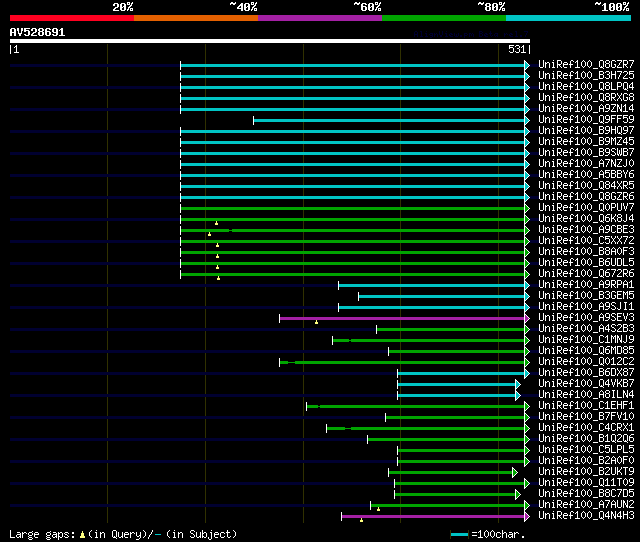Choose the UniRef100_C5LPL5 label
The height and width of the screenshot is (542, 640).
[x=586, y=450]
